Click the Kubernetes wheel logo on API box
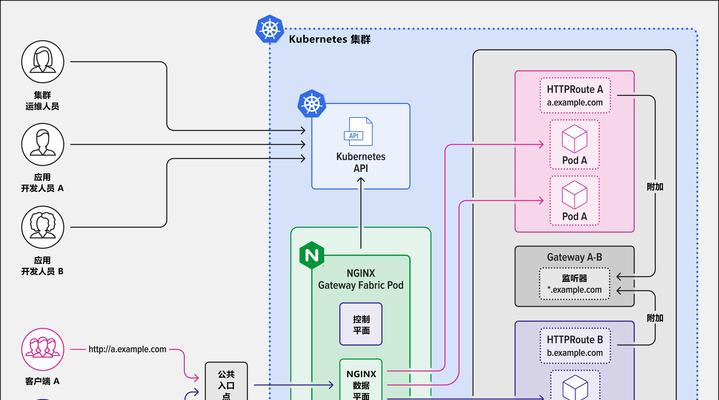 (312, 103)
